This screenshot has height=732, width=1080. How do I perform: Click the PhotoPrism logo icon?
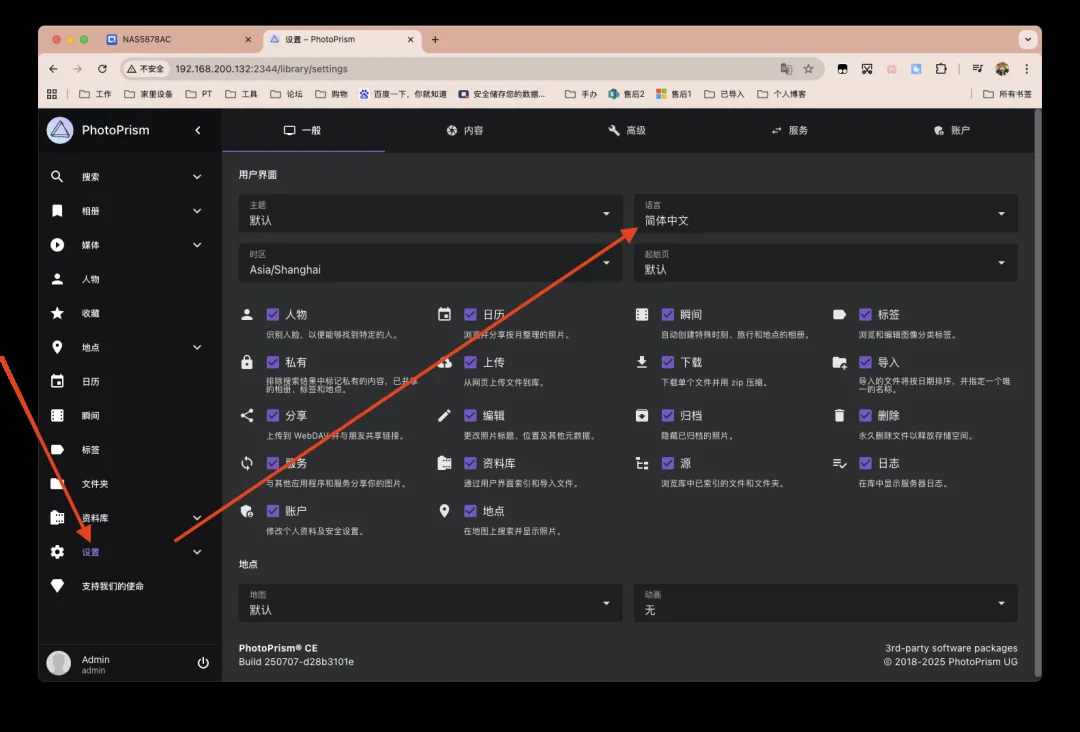point(61,130)
